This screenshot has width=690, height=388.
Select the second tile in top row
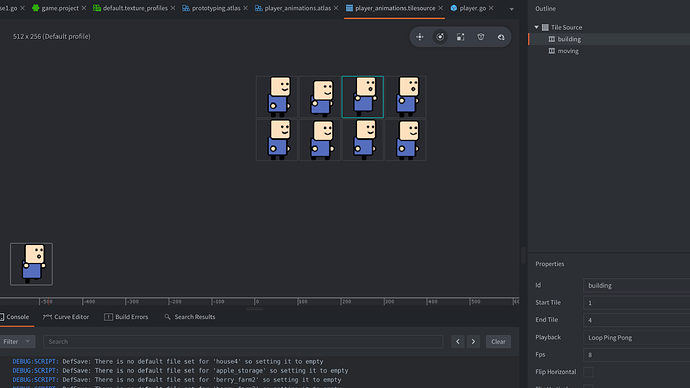320,97
